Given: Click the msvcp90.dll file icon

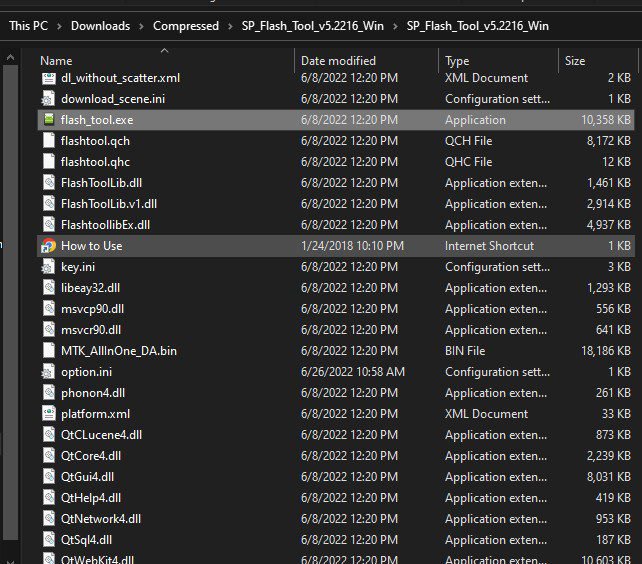Looking at the screenshot, I should 49,308.
